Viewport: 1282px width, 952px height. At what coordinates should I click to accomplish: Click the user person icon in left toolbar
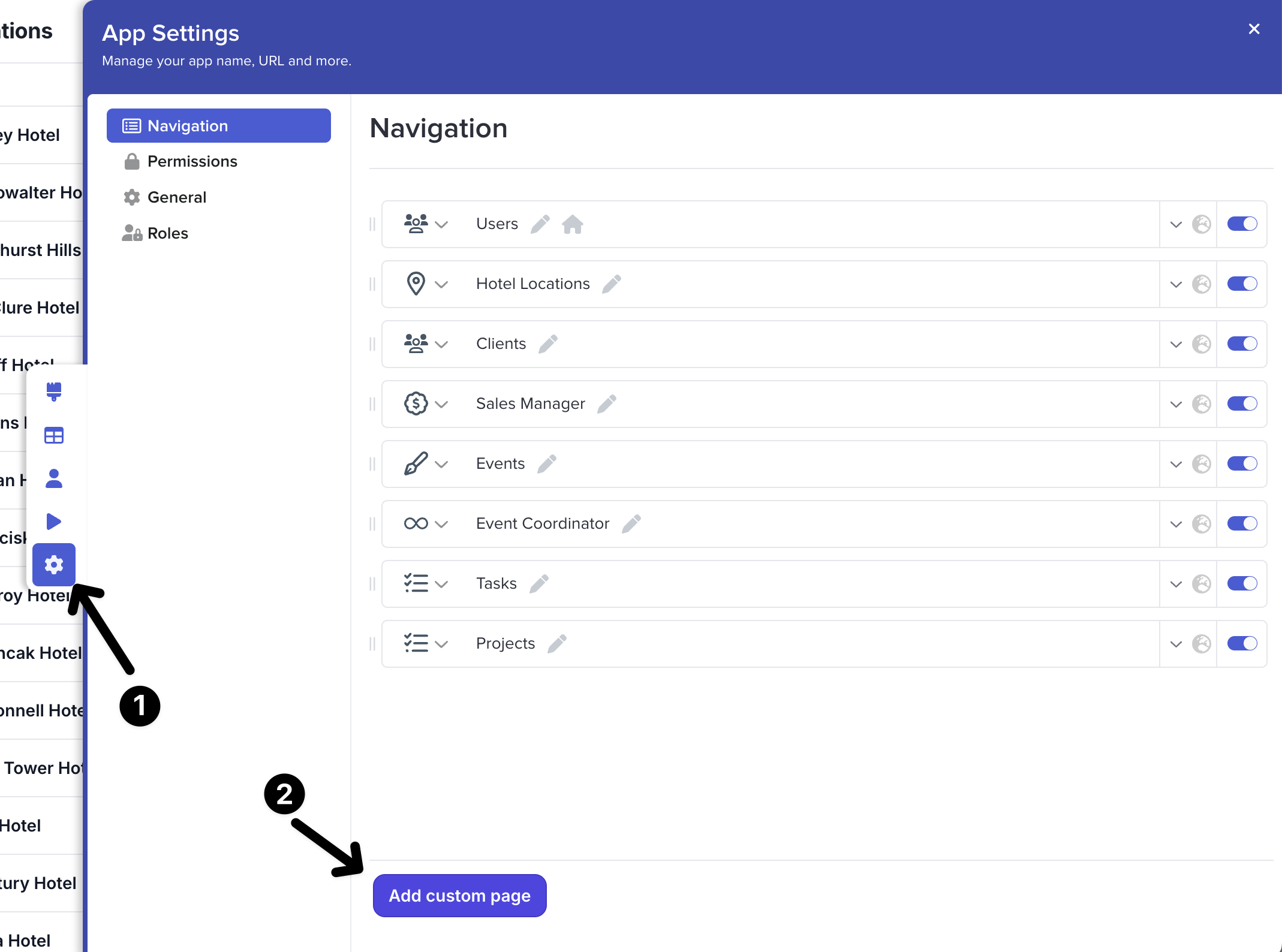(x=54, y=478)
